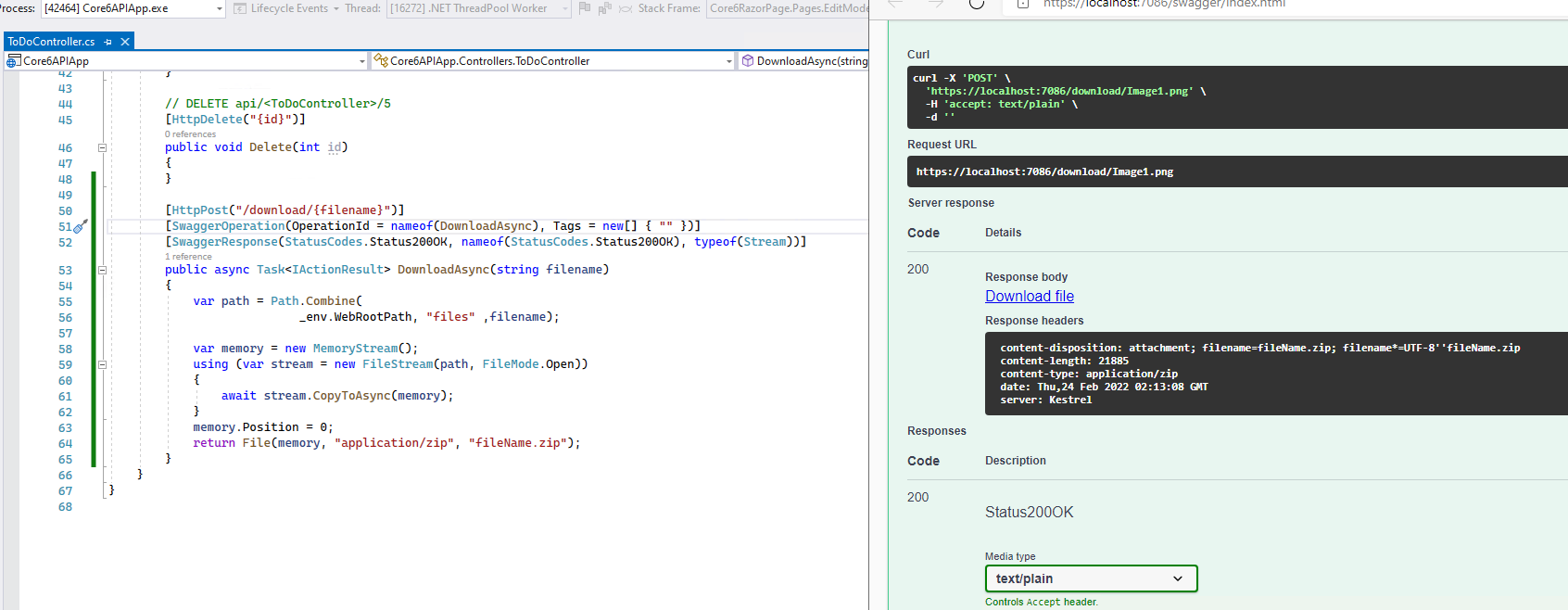Open the DownloadAsync member navigation dropdown
1568x610 pixels.
click(x=804, y=61)
